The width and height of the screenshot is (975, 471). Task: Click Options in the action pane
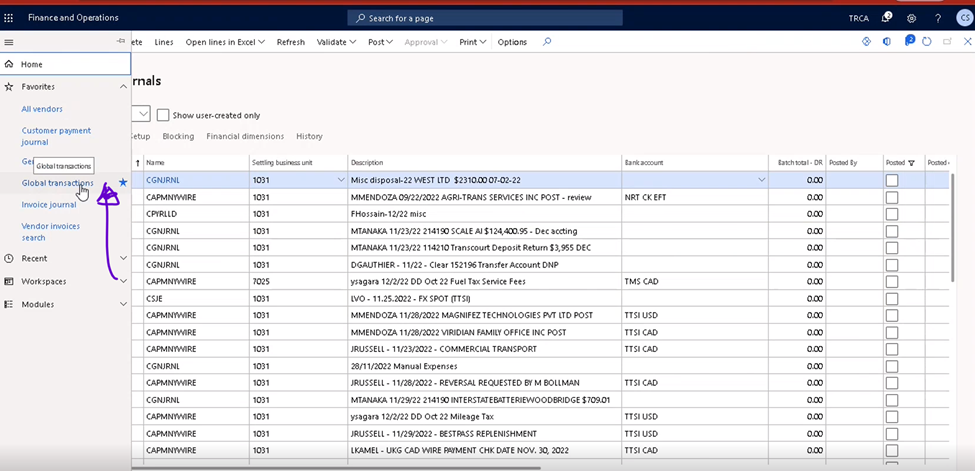coord(512,42)
